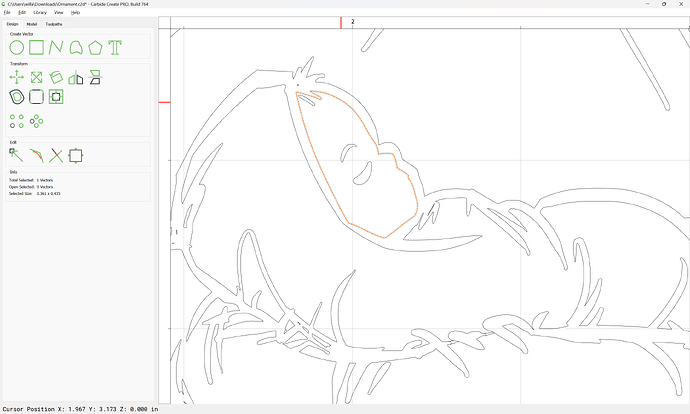
Task: Open the Circular Array tool
Action: [x=37, y=121]
